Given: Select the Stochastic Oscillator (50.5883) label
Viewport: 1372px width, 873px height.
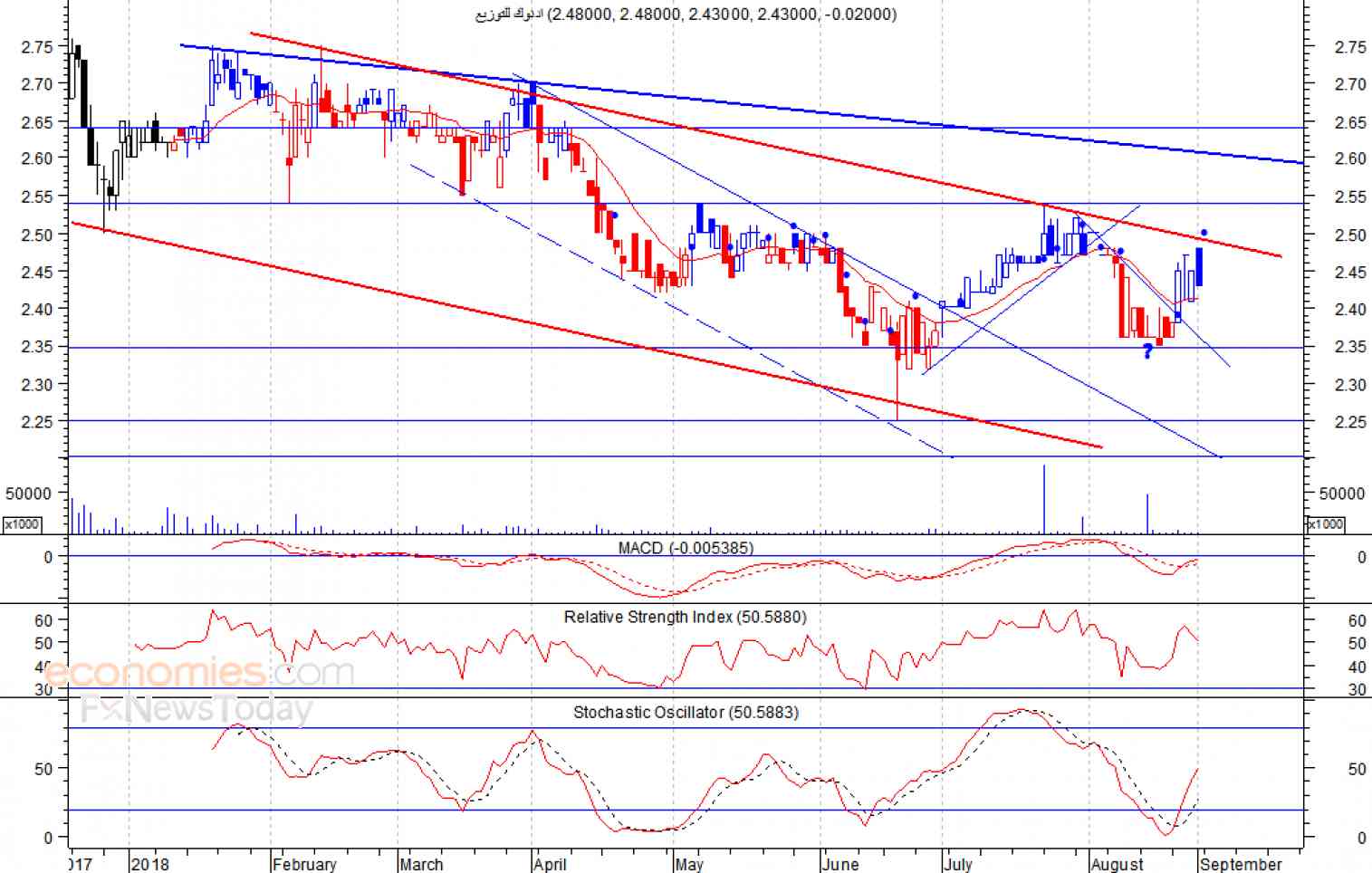Looking at the screenshot, I should (x=686, y=712).
